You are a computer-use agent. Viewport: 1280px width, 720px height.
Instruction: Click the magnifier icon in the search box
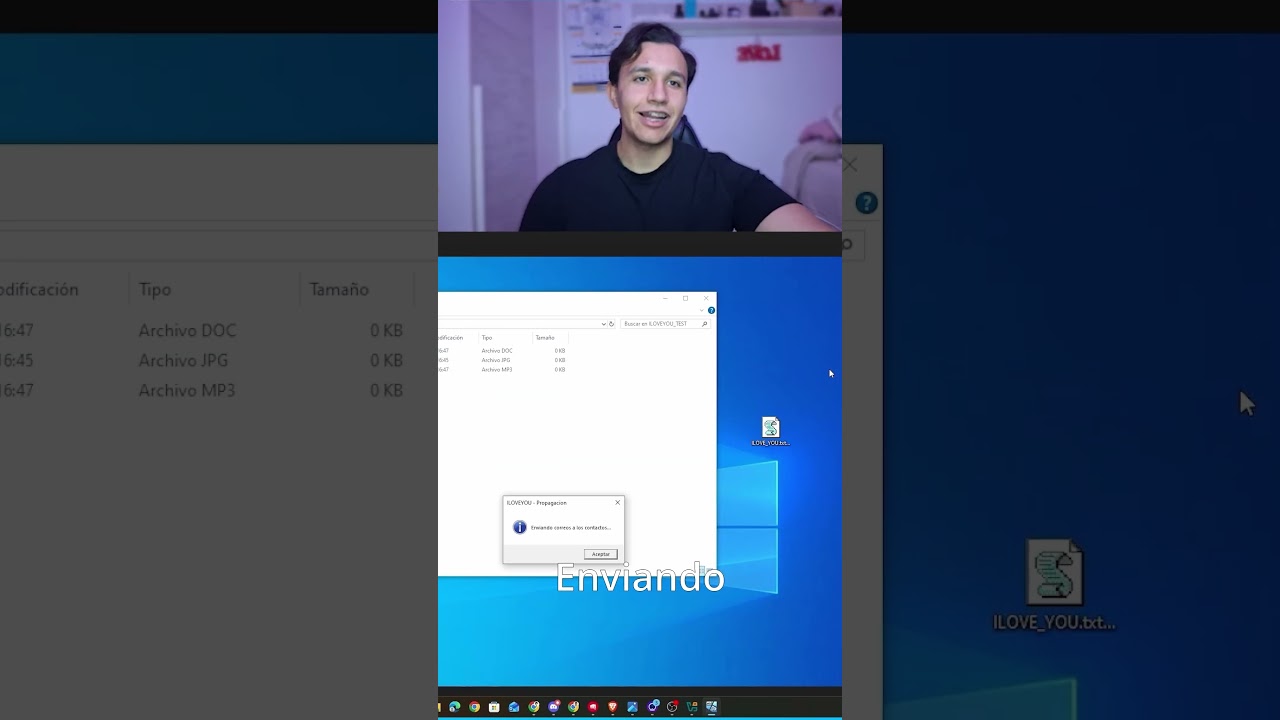(704, 324)
